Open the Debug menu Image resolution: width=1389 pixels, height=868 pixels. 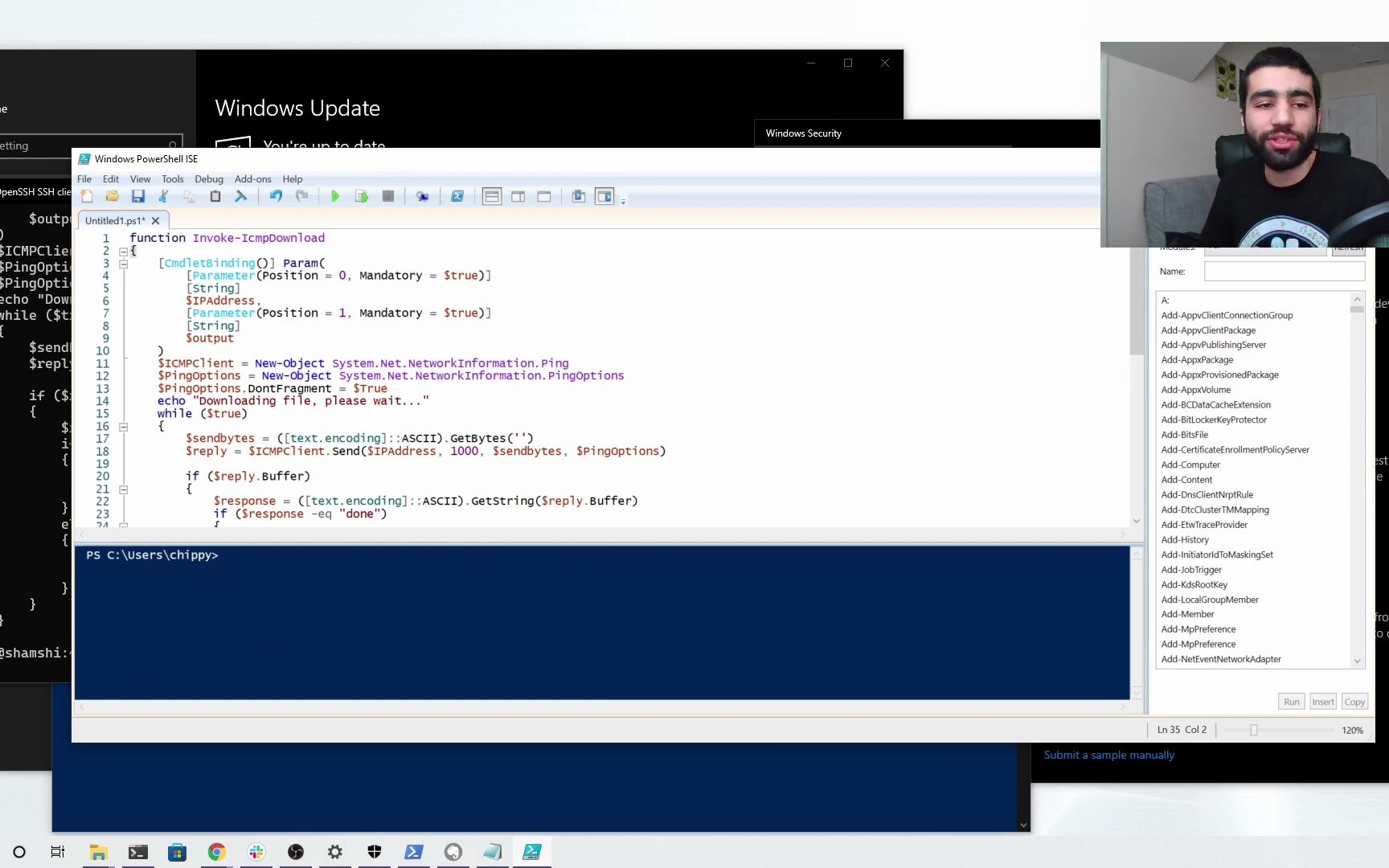coord(209,179)
